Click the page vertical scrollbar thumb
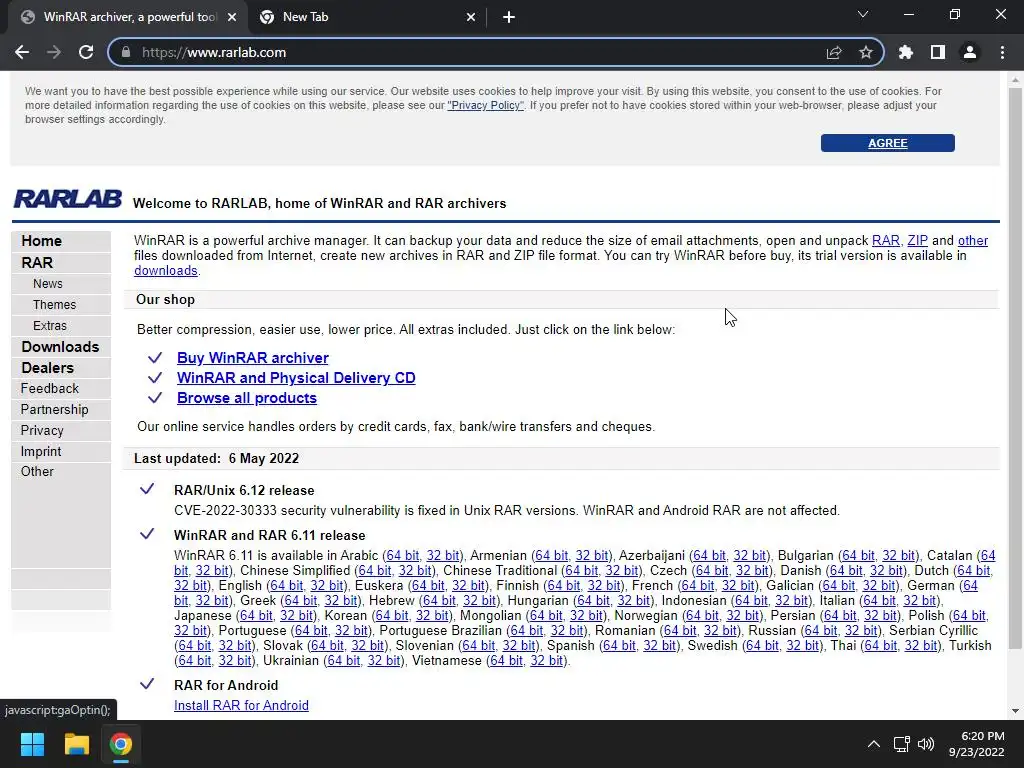Screen dimensions: 1024x768 [x=1015, y=368]
